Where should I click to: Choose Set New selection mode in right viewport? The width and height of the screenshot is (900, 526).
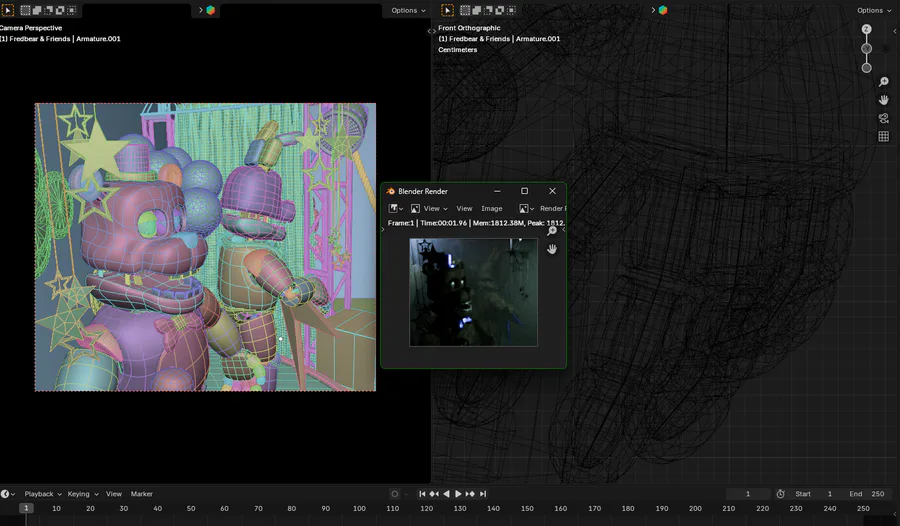click(465, 10)
